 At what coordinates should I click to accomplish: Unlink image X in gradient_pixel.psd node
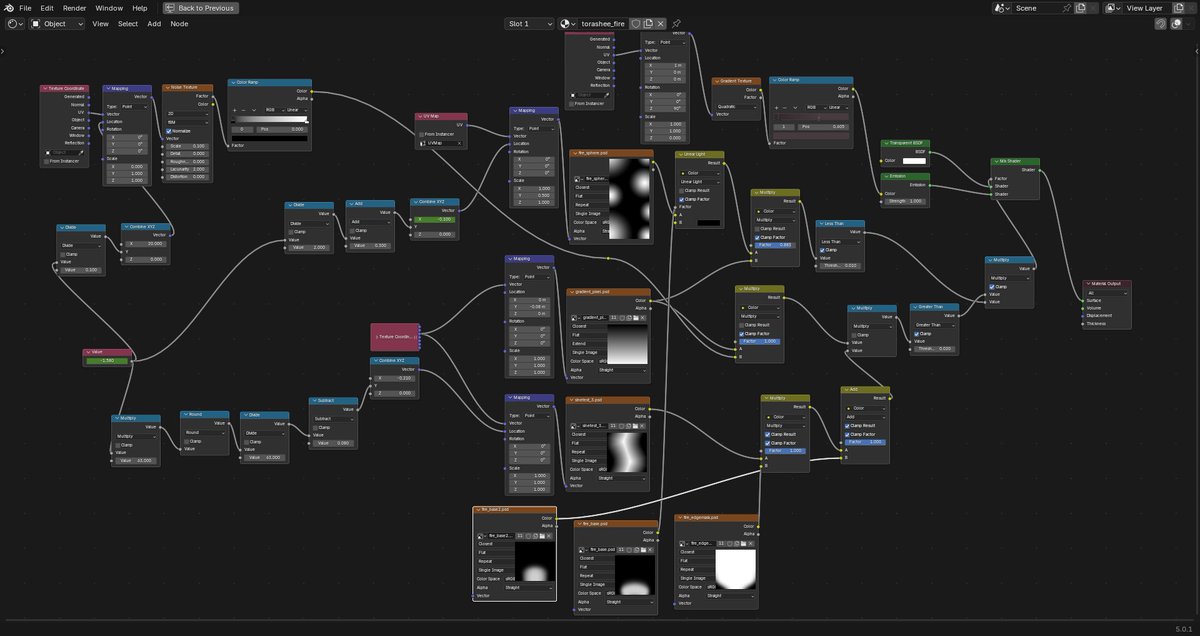642,318
